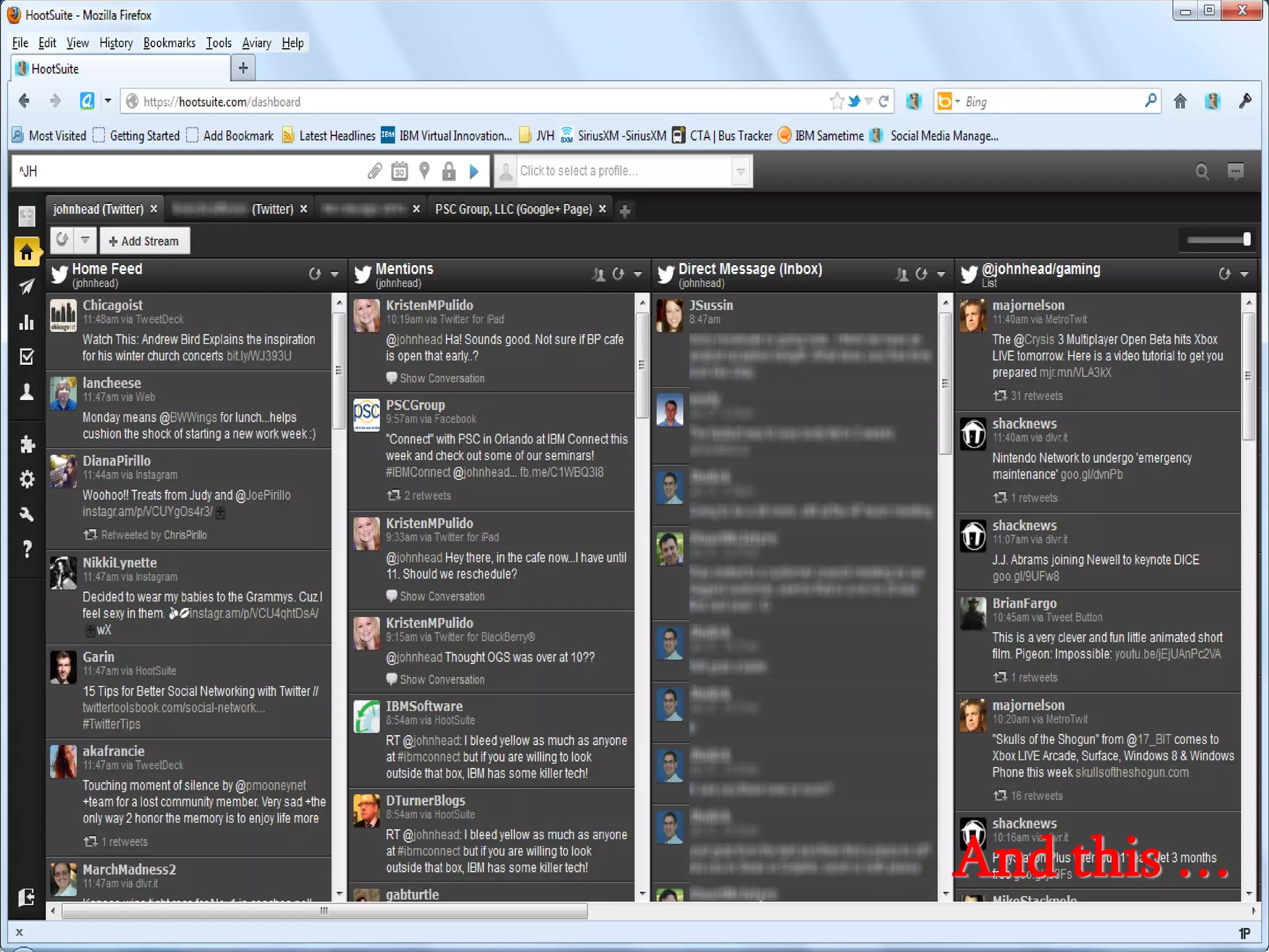Viewport: 1269px width, 952px height.
Task: Open the Assignments checkmark sidebar icon
Action: [27, 357]
